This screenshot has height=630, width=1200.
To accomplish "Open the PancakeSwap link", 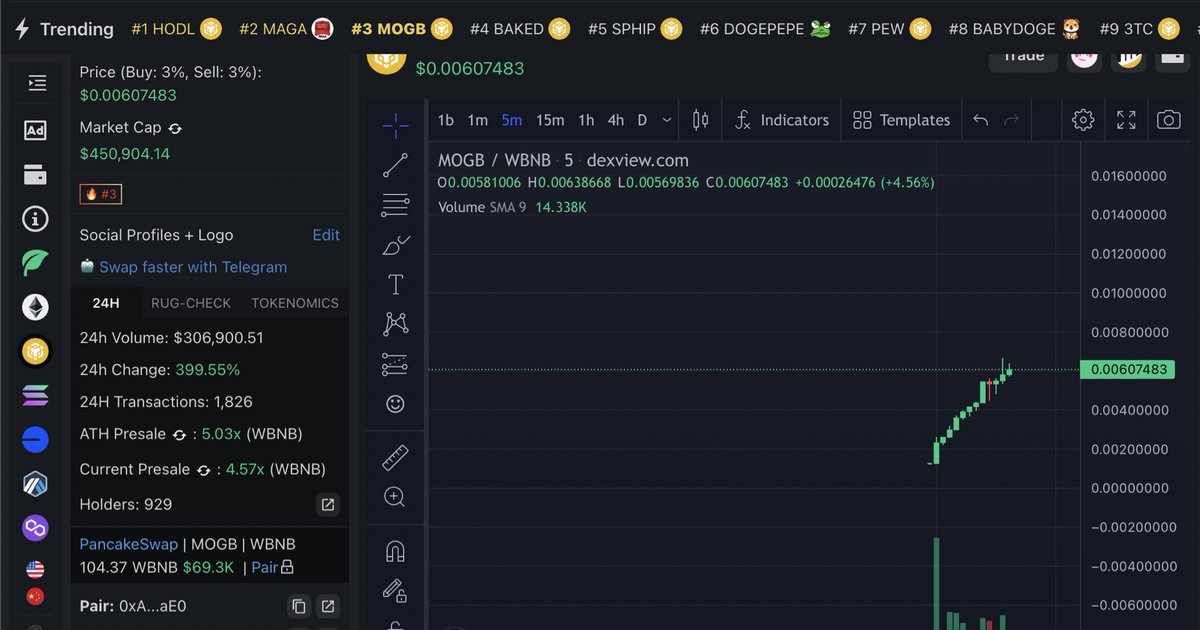I will tap(129, 545).
